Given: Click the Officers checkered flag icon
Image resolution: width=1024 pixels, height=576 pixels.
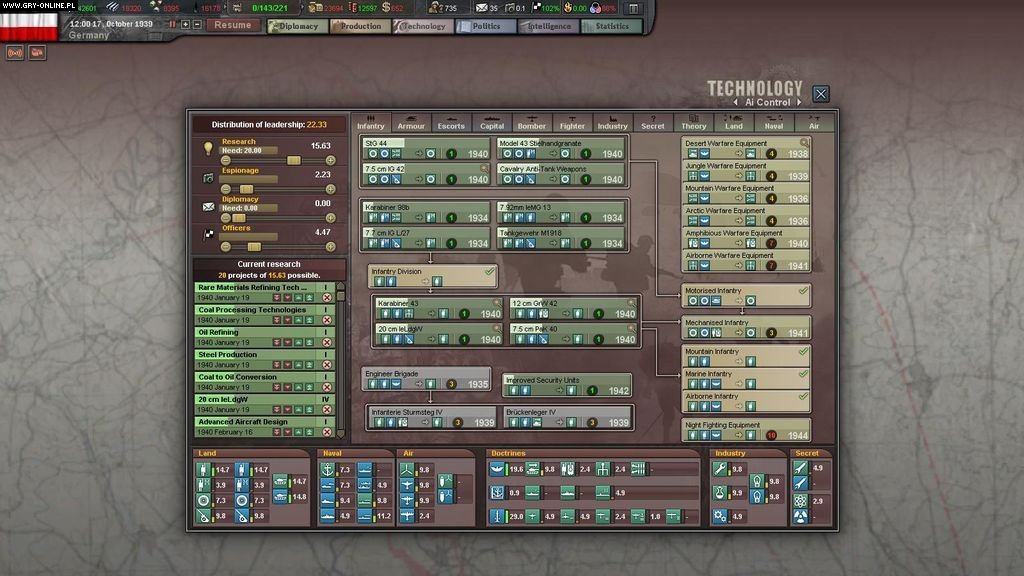Looking at the screenshot, I should tap(208, 234).
